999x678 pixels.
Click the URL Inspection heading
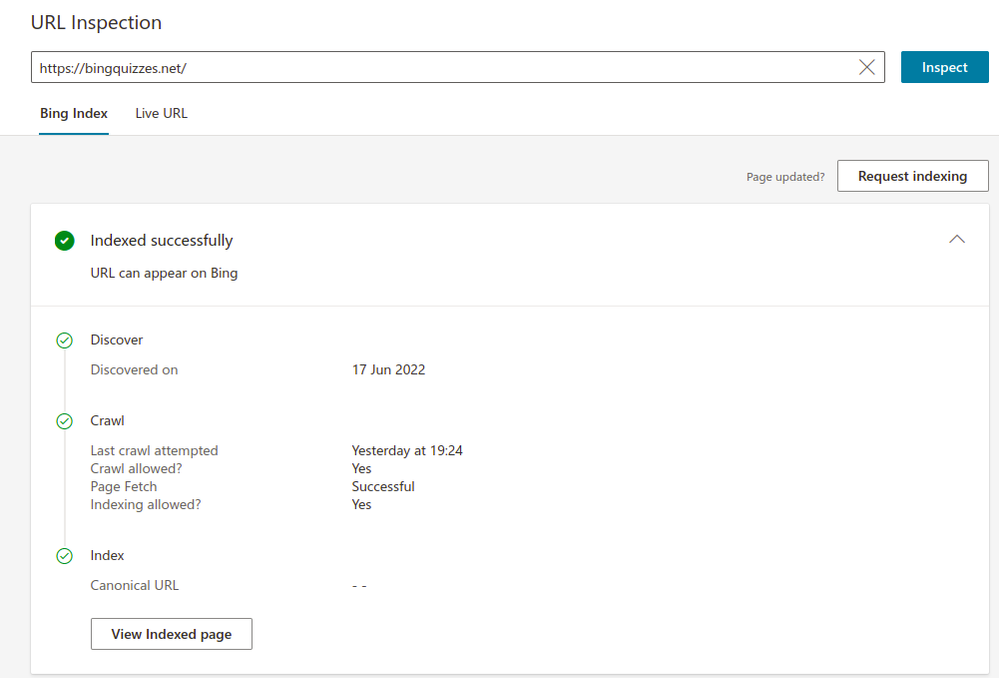[x=96, y=22]
